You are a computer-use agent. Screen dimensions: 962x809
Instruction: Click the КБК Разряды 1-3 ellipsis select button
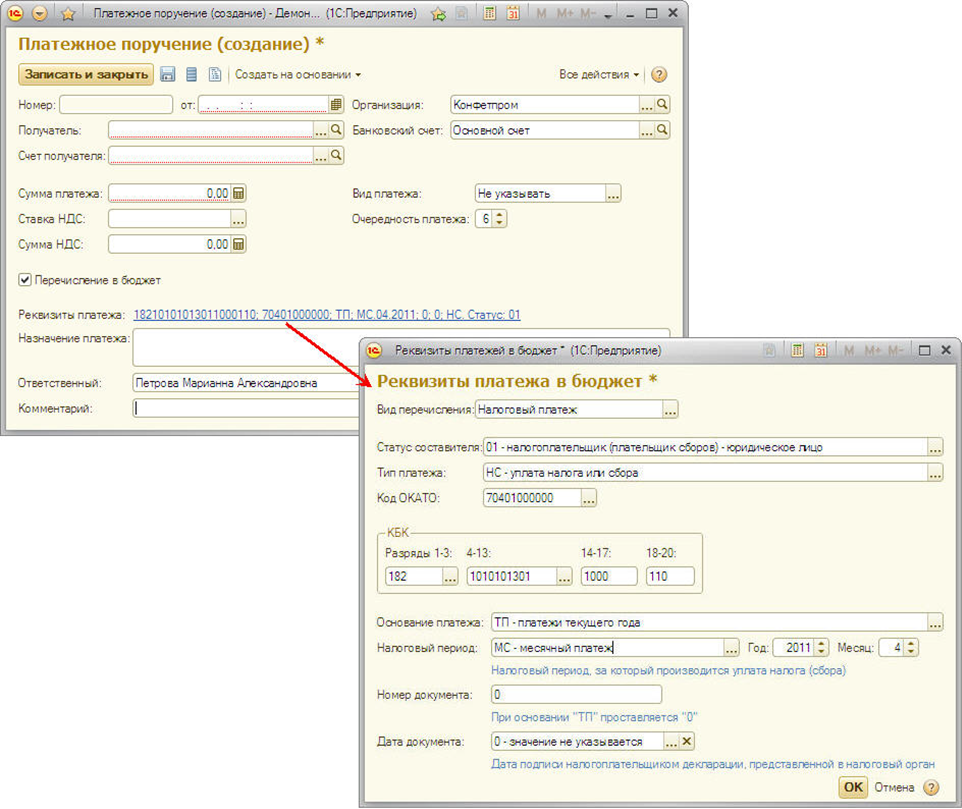pyautogui.click(x=450, y=577)
